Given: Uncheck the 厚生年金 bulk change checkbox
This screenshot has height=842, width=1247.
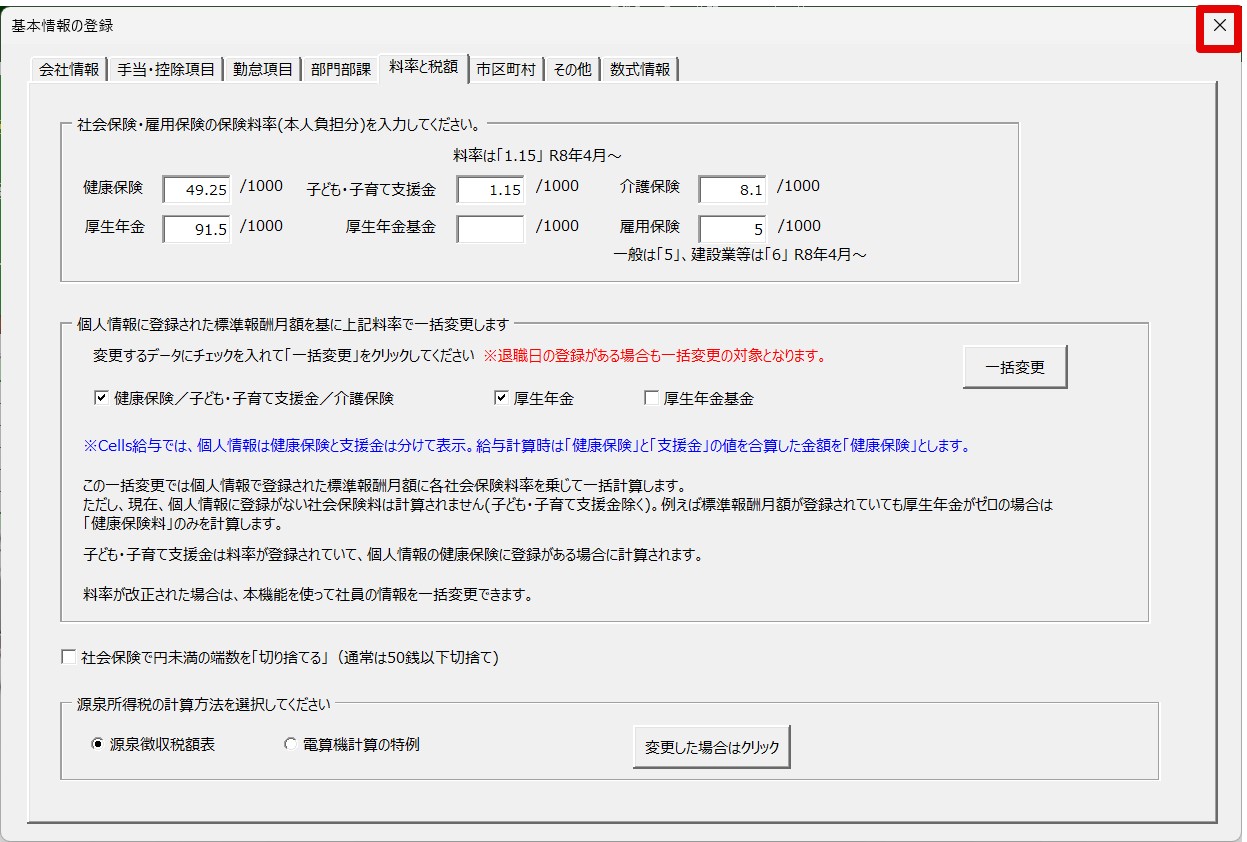Looking at the screenshot, I should [501, 398].
